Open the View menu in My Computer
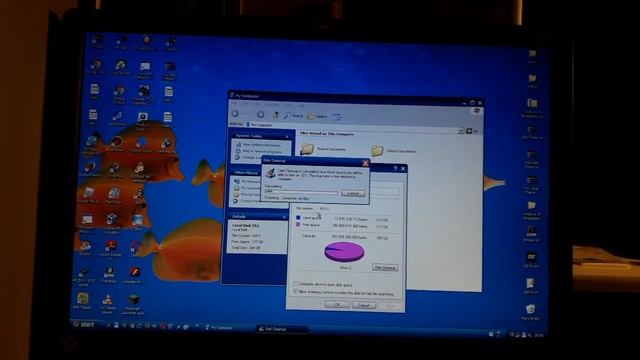640x360 pixels. [256, 104]
